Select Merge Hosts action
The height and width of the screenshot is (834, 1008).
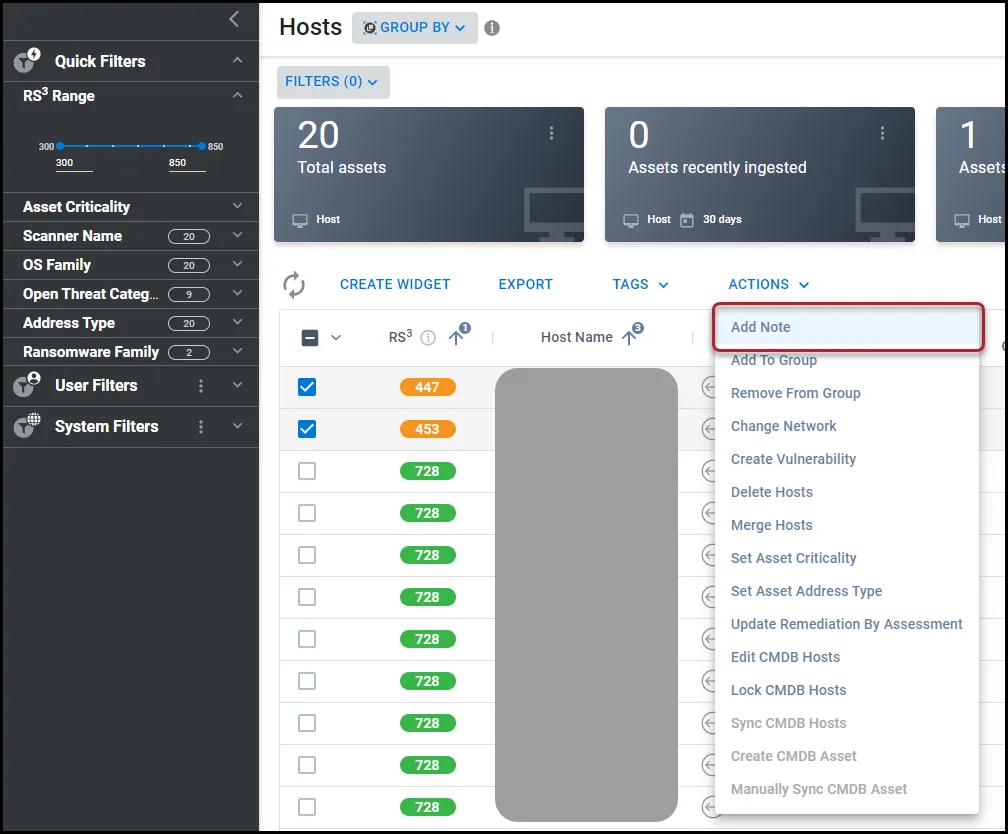tap(847, 525)
